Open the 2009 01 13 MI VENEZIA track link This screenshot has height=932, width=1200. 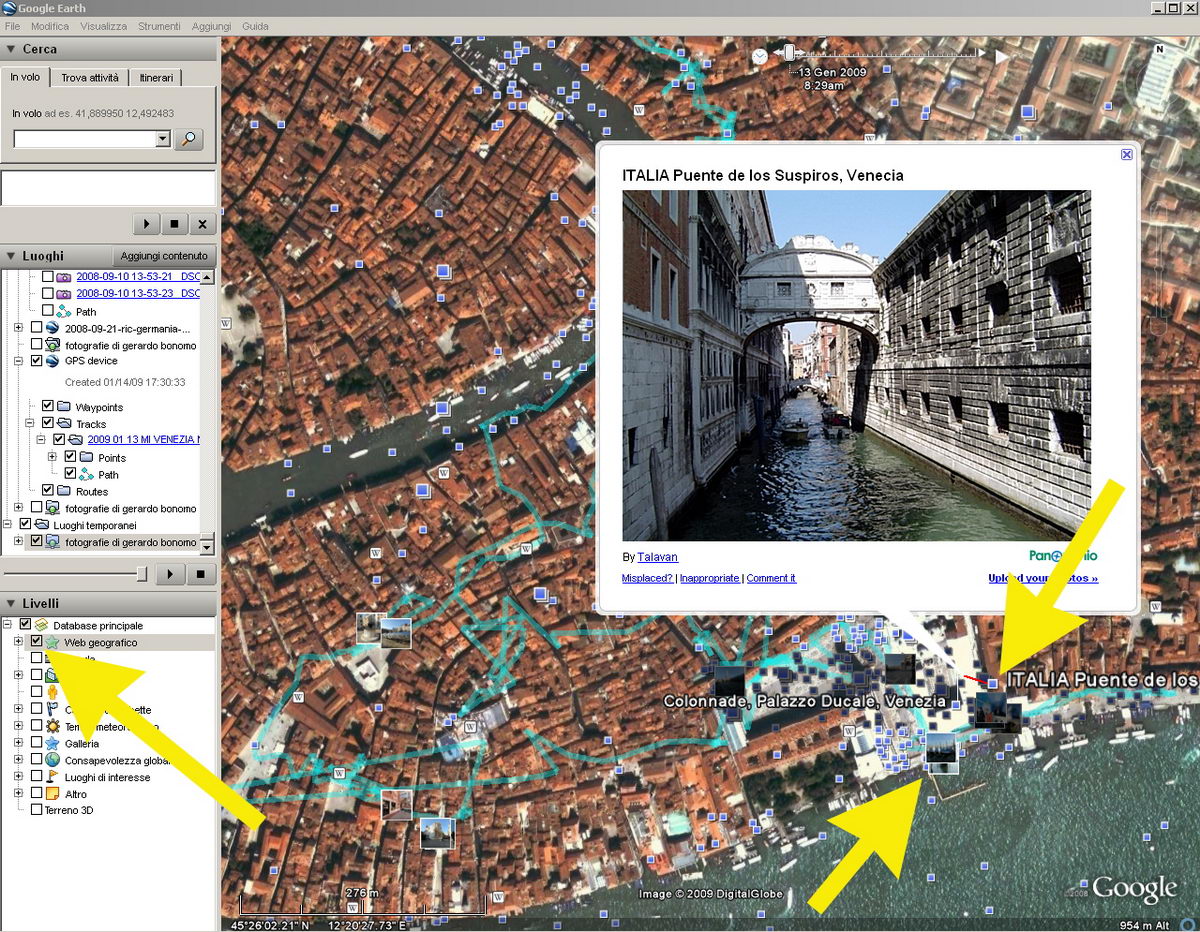click(x=143, y=440)
